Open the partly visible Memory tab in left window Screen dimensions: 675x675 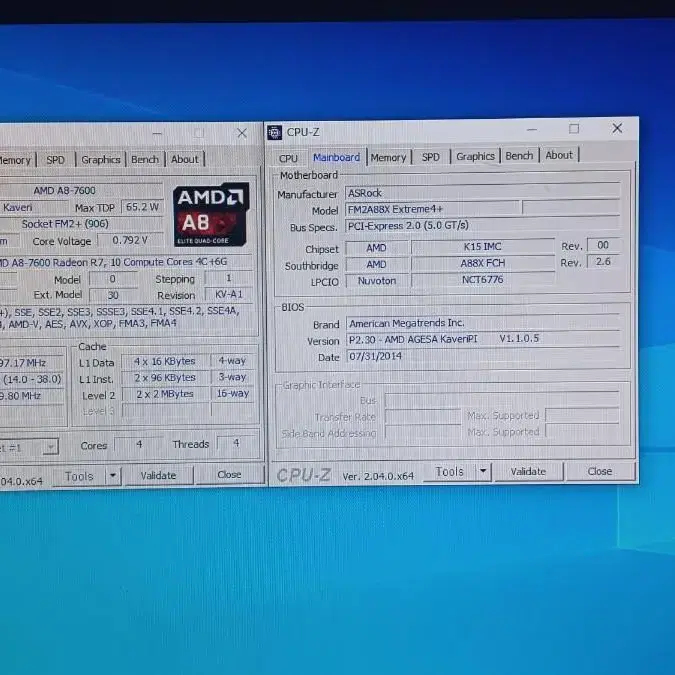point(17,161)
